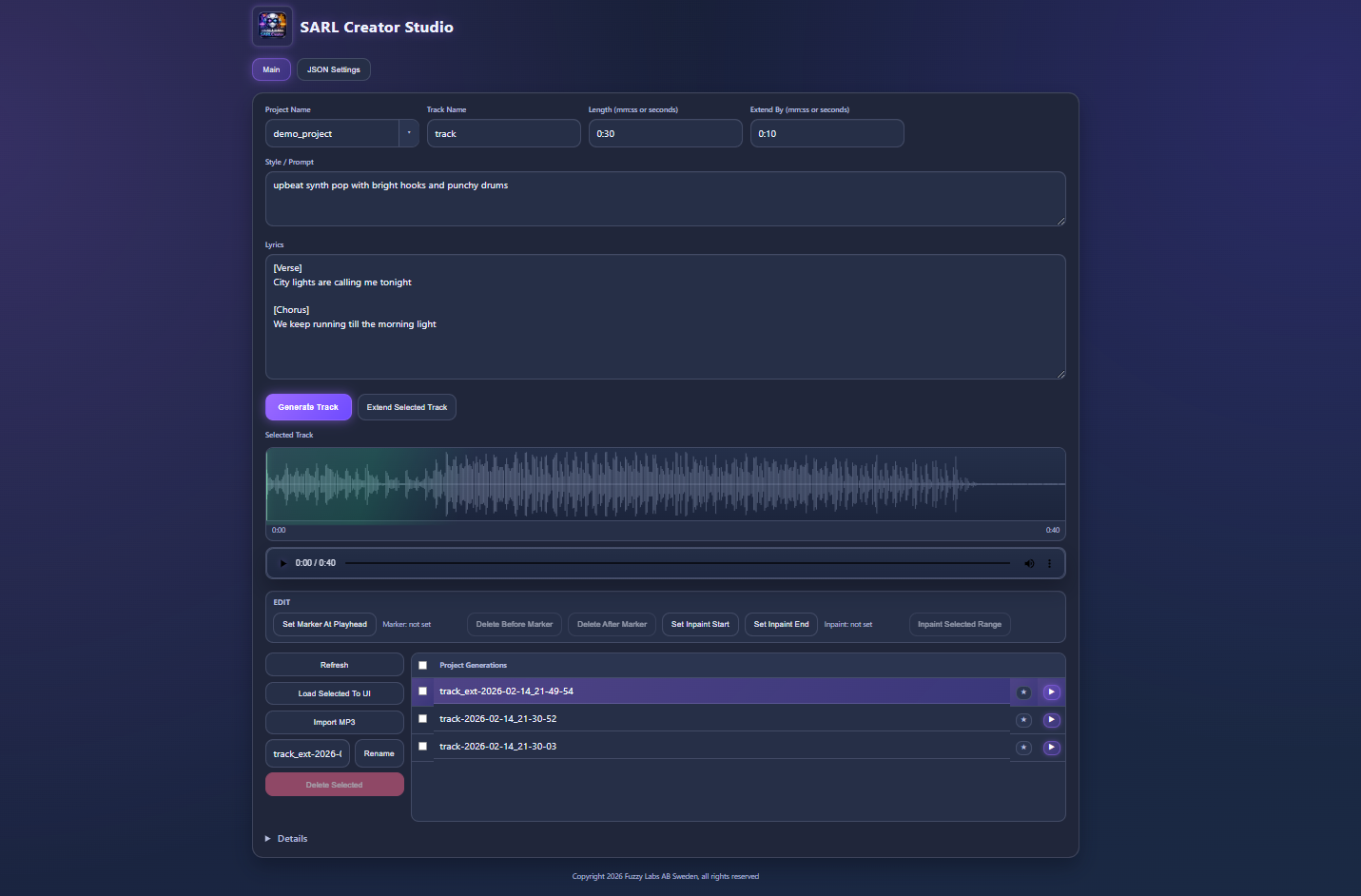The height and width of the screenshot is (896, 1361).
Task: Check the select-all Project Generations checkbox
Action: [x=423, y=666]
